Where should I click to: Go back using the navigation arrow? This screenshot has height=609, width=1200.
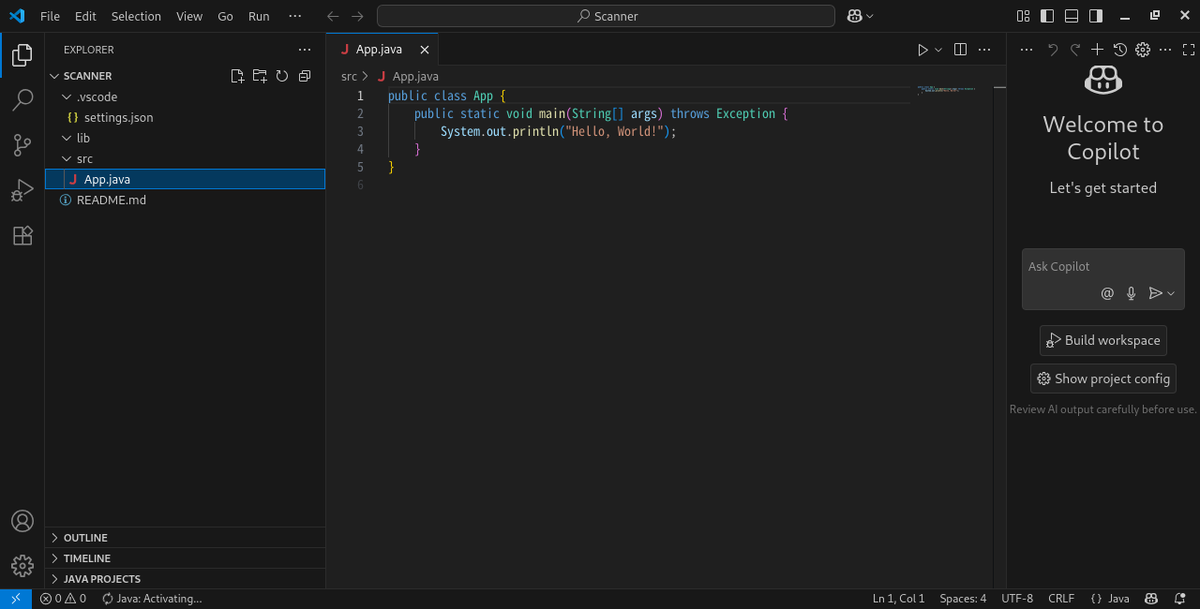tap(333, 16)
